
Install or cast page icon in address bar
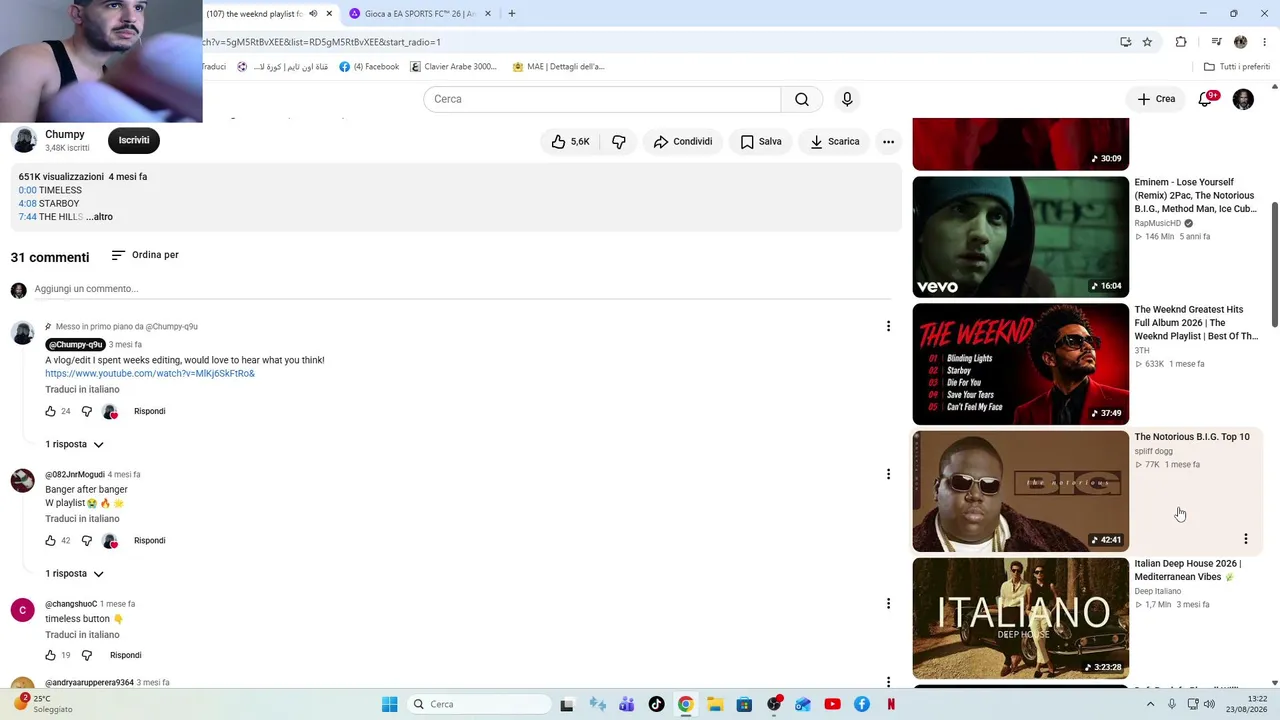(1126, 42)
